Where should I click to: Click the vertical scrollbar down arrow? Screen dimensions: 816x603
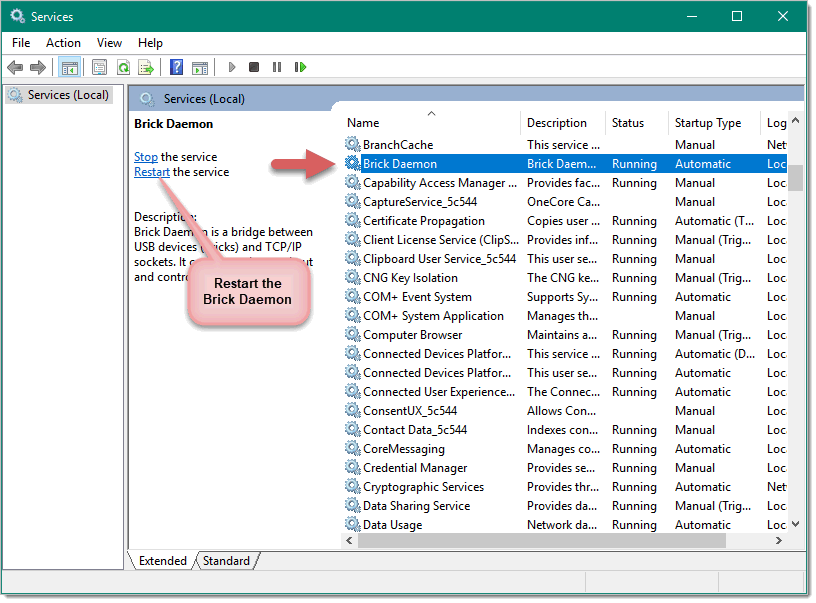[x=795, y=524]
